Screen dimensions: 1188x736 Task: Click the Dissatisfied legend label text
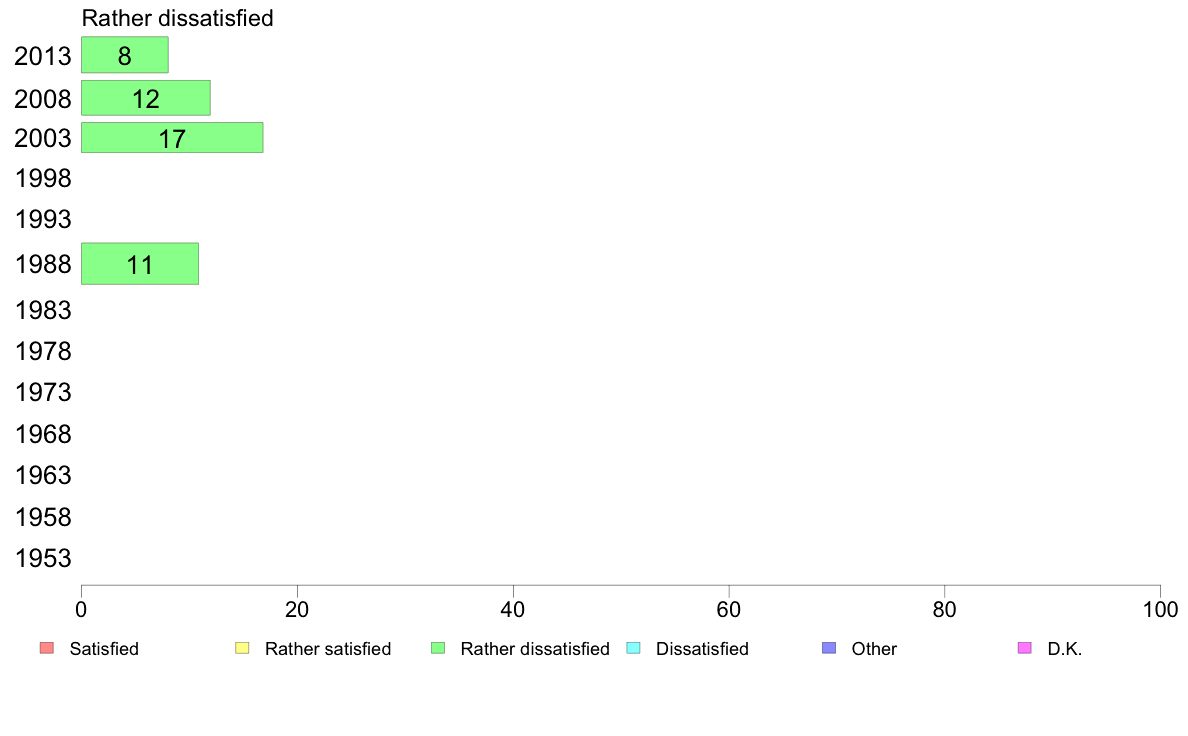coord(702,649)
